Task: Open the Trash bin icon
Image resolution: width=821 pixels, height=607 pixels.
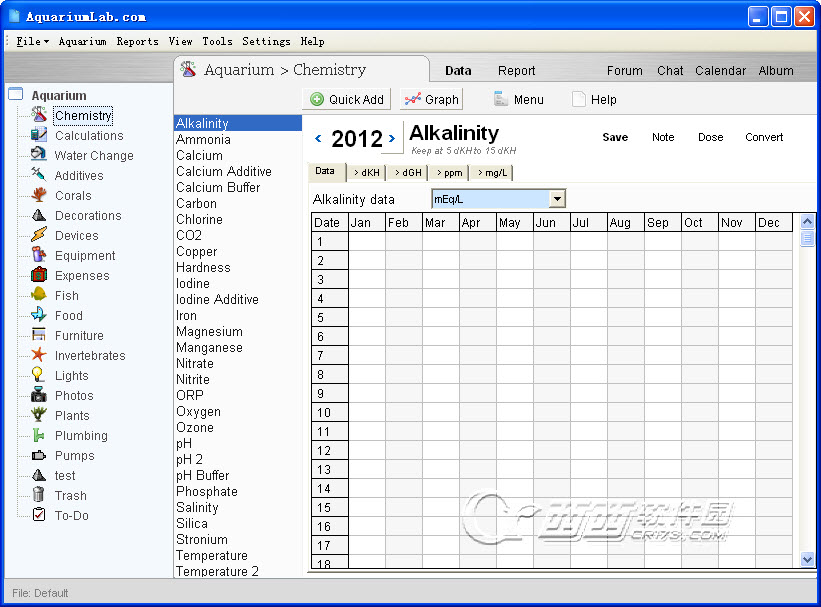Action: tap(39, 495)
